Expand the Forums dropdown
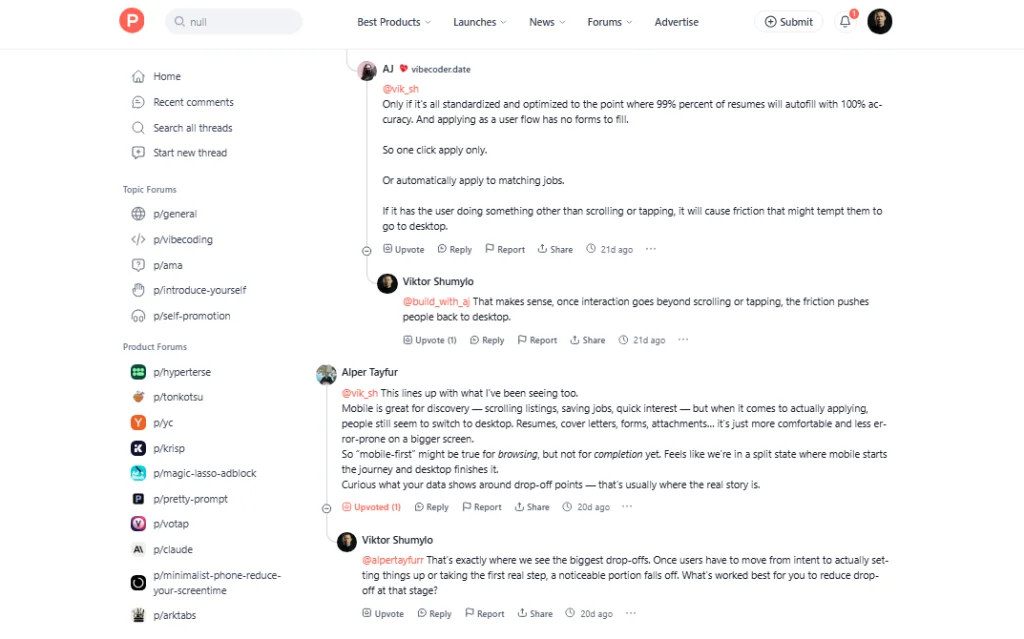 click(609, 21)
